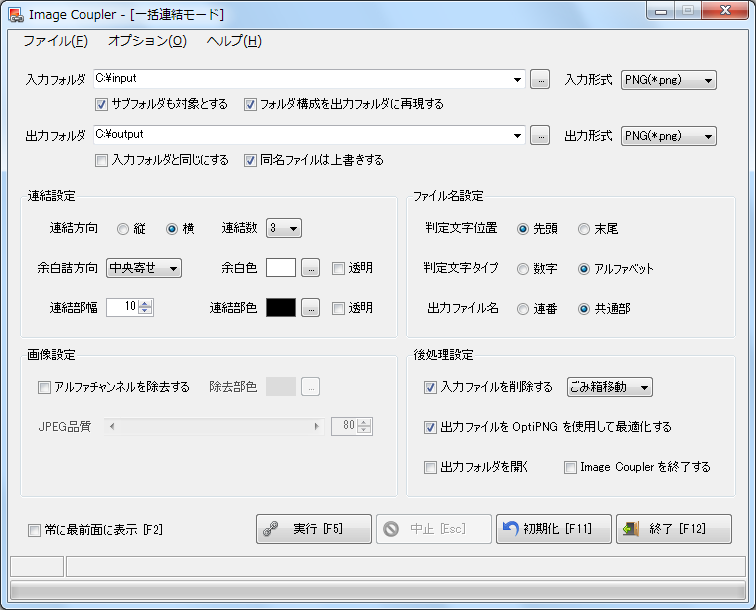Enable サブフォルダも対象とする checkbox

click(x=101, y=104)
